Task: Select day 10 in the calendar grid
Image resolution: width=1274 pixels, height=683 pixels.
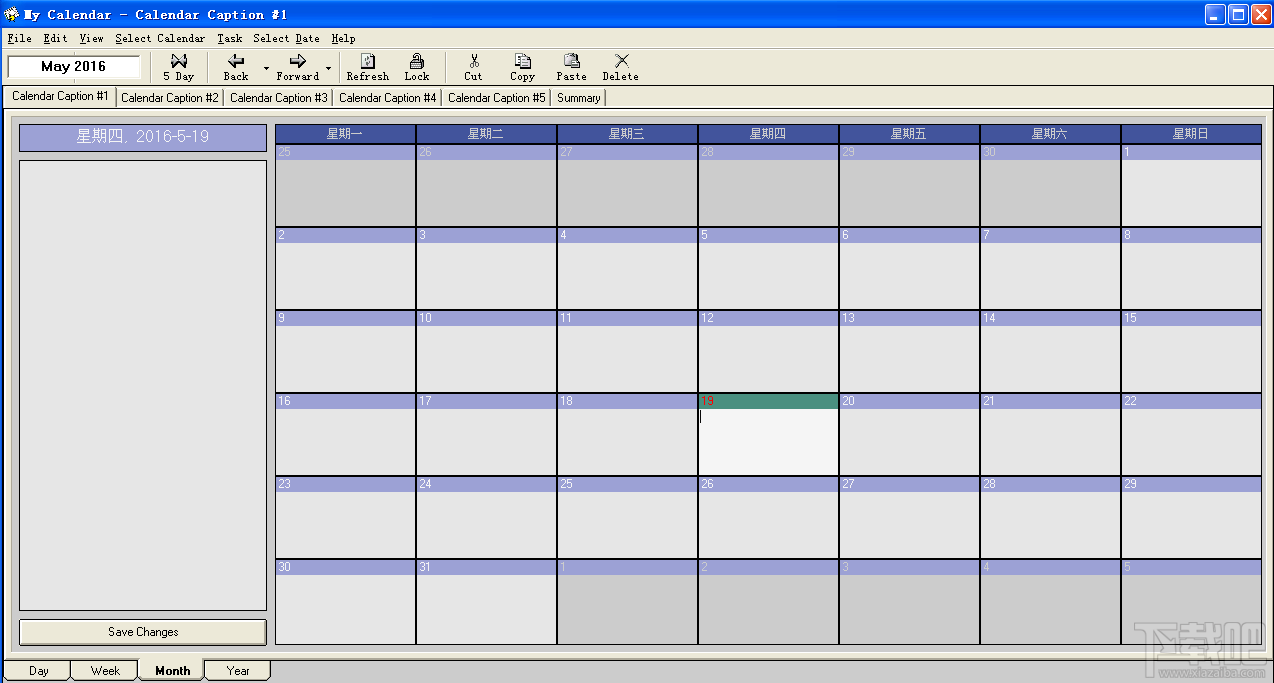Action: click(x=486, y=351)
